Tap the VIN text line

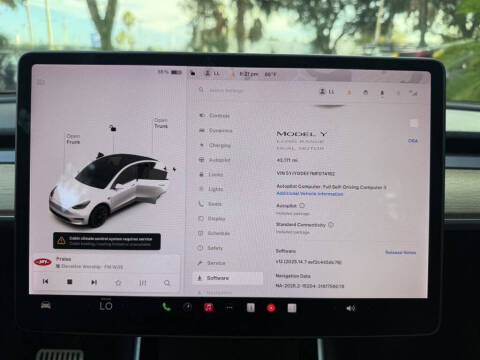(306, 173)
